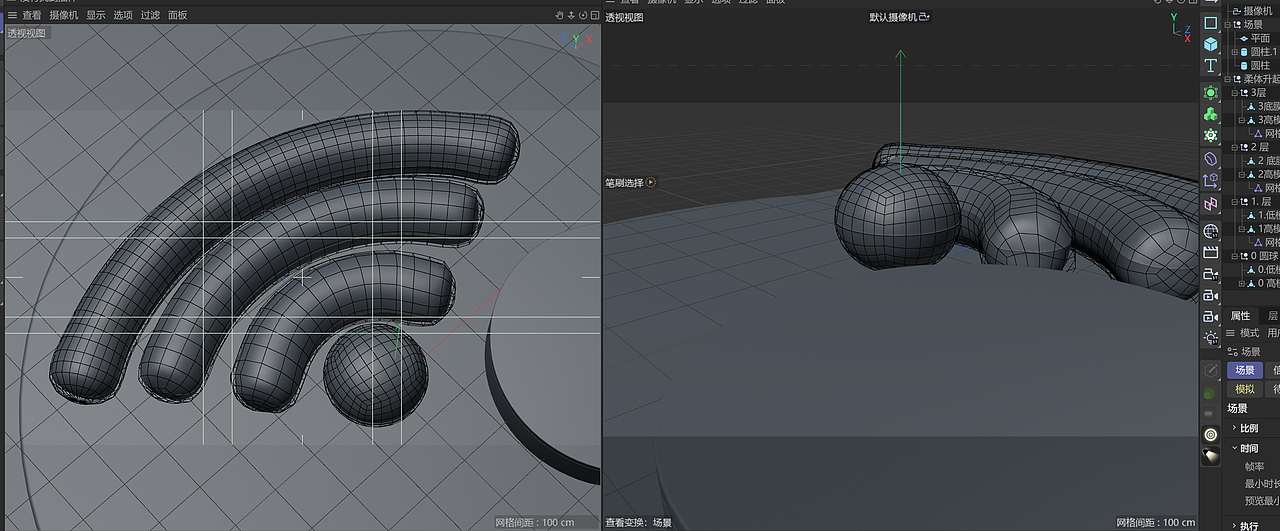Collapse the 2 层 group in object tree
The height and width of the screenshot is (531, 1280).
[1236, 147]
